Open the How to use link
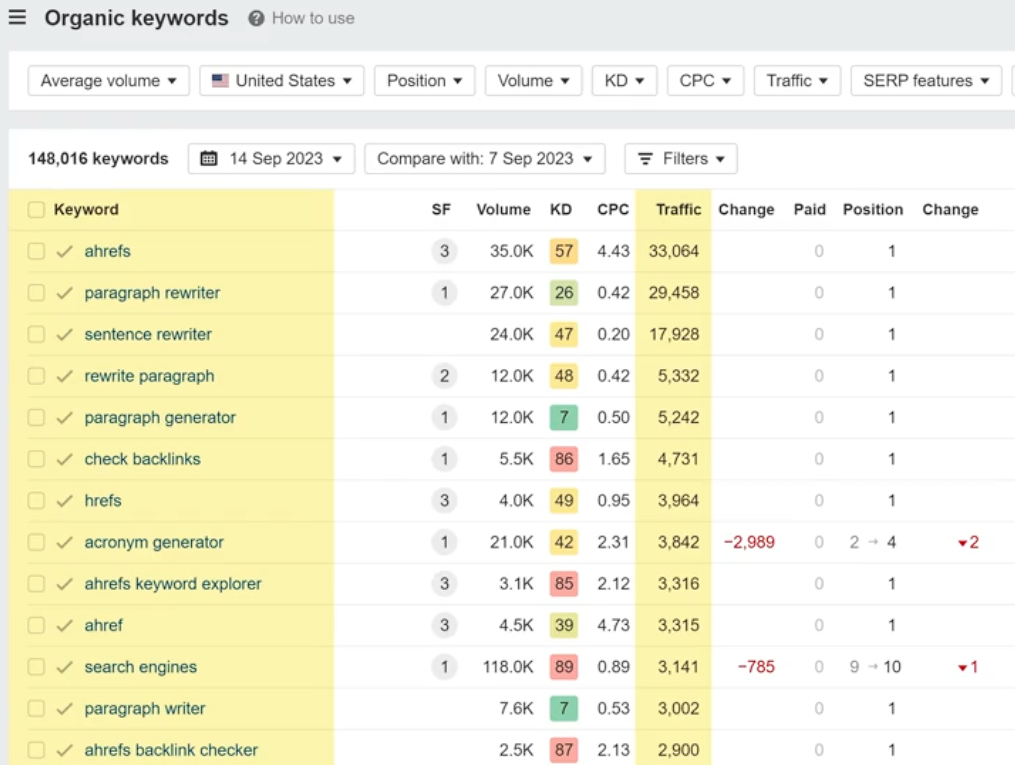This screenshot has height=765, width=1015. coord(313,18)
